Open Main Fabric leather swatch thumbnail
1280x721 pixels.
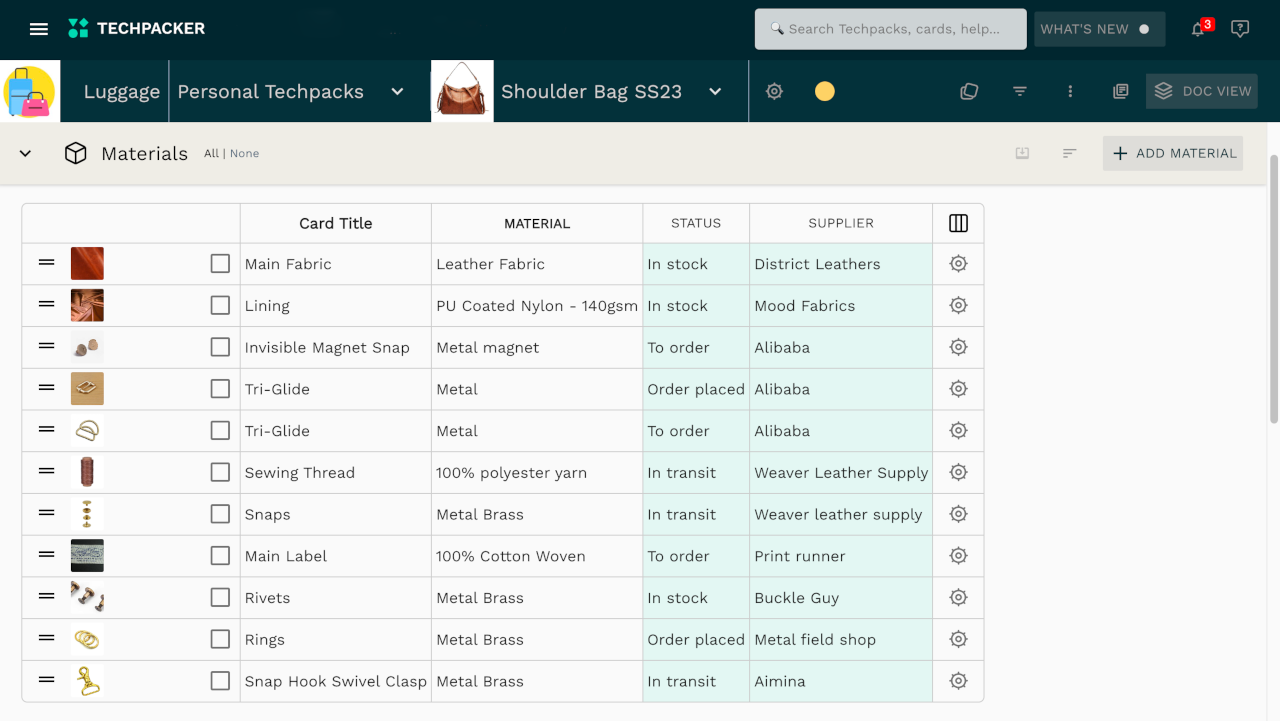click(x=87, y=264)
